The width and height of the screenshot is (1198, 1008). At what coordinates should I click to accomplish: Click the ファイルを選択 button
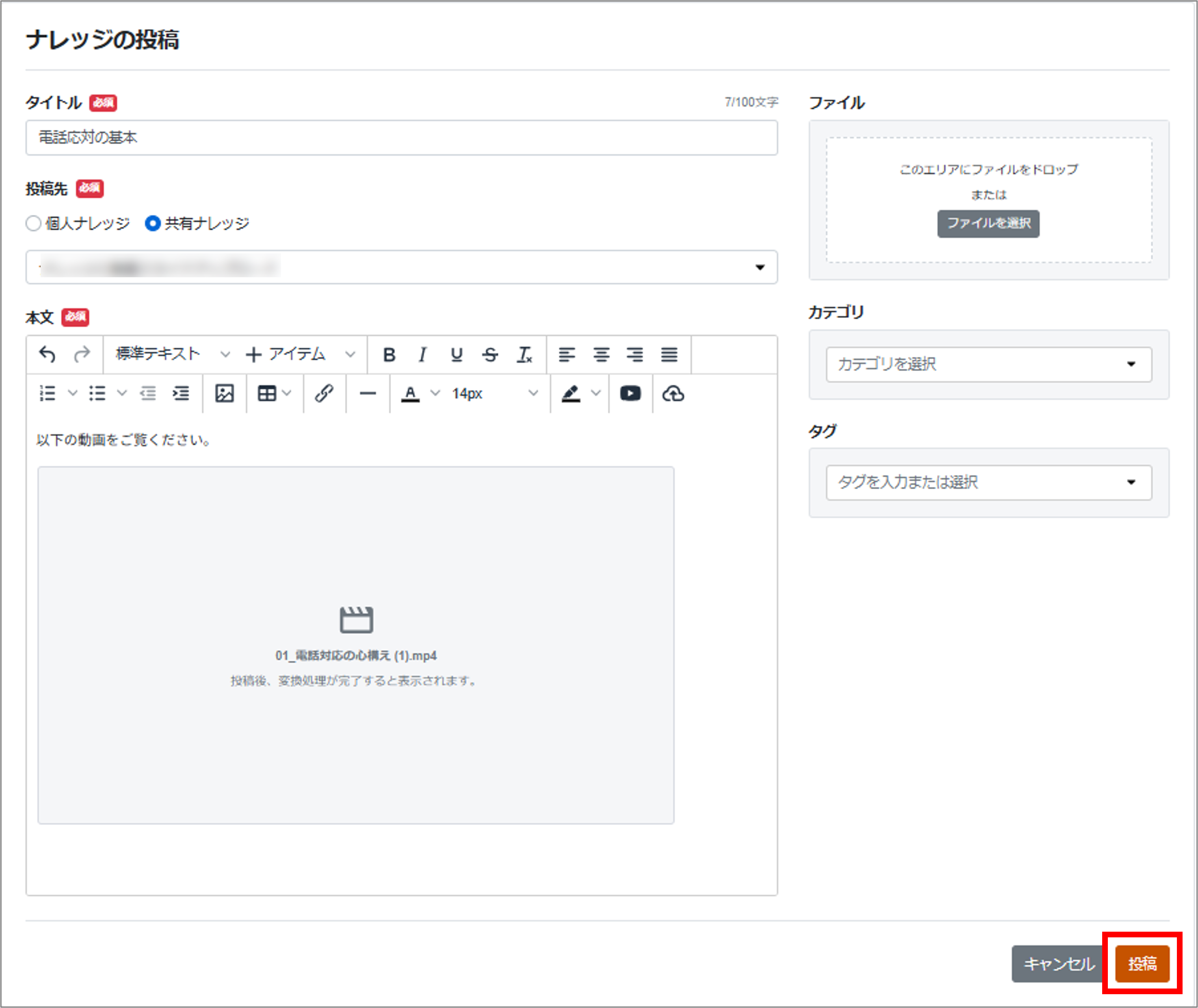[988, 223]
